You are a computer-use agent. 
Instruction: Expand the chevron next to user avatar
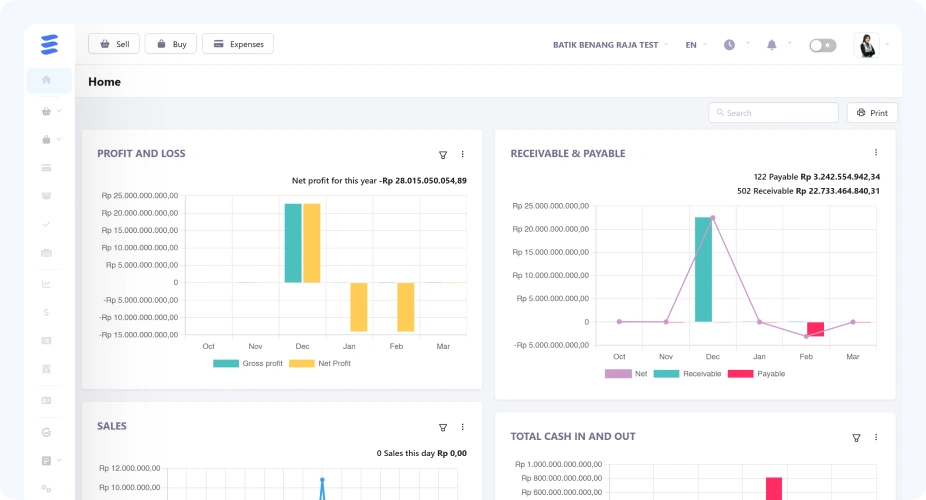pyautogui.click(x=887, y=44)
